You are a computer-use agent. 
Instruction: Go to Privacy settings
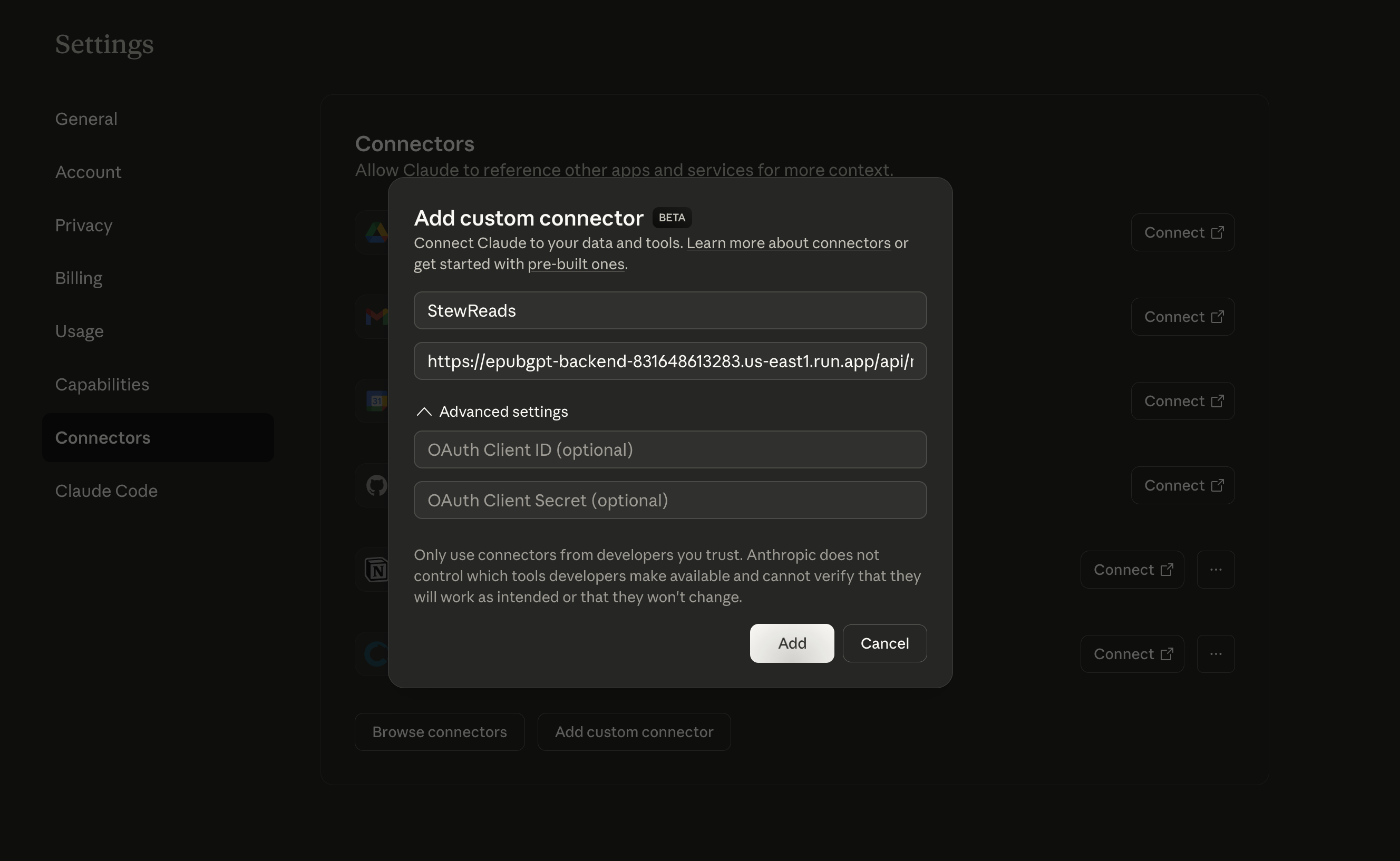(84, 225)
